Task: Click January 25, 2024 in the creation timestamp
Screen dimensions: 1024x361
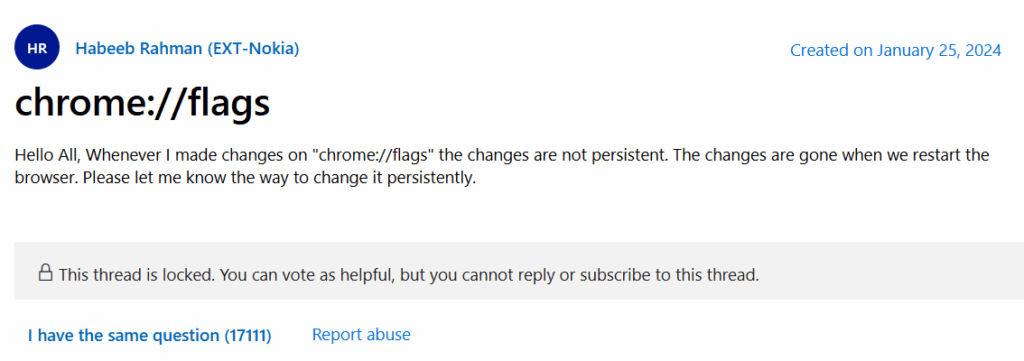Action: (x=939, y=50)
